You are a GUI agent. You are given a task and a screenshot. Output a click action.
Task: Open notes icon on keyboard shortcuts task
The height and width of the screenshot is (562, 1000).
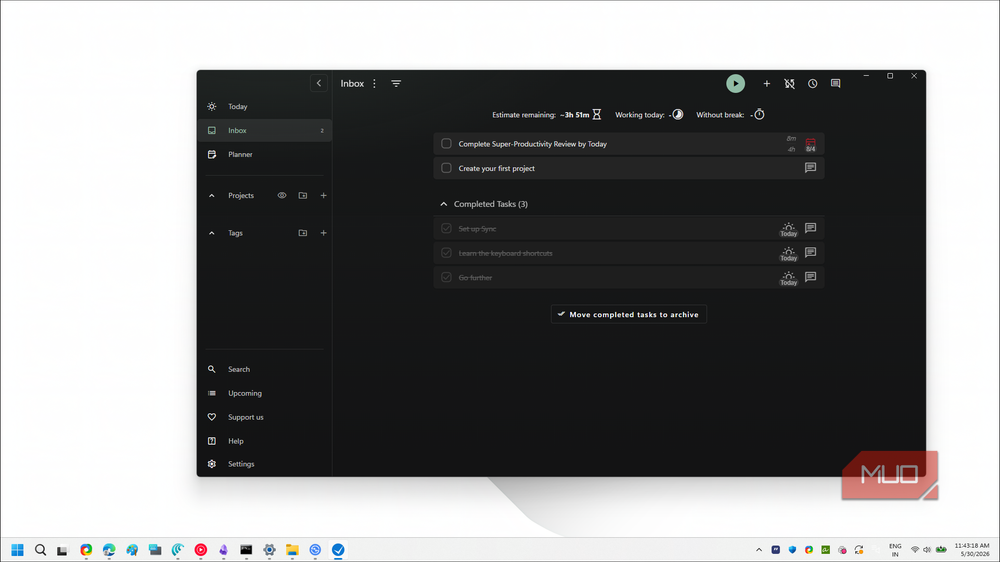[811, 253]
